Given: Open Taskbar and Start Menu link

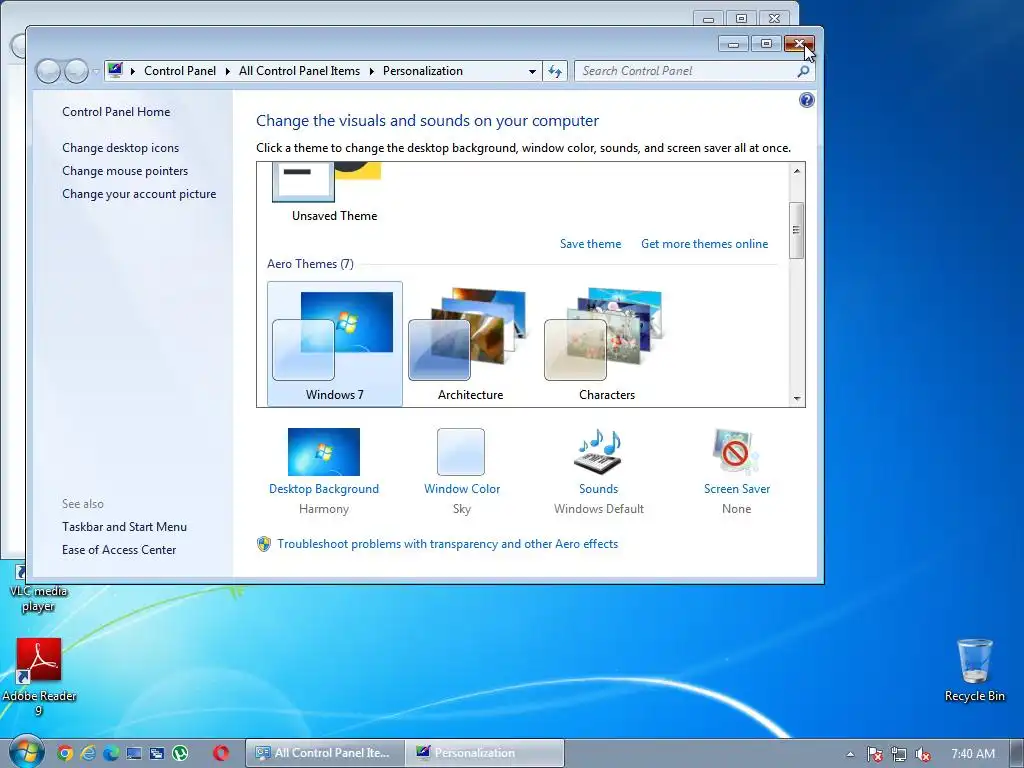Looking at the screenshot, I should point(124,526).
